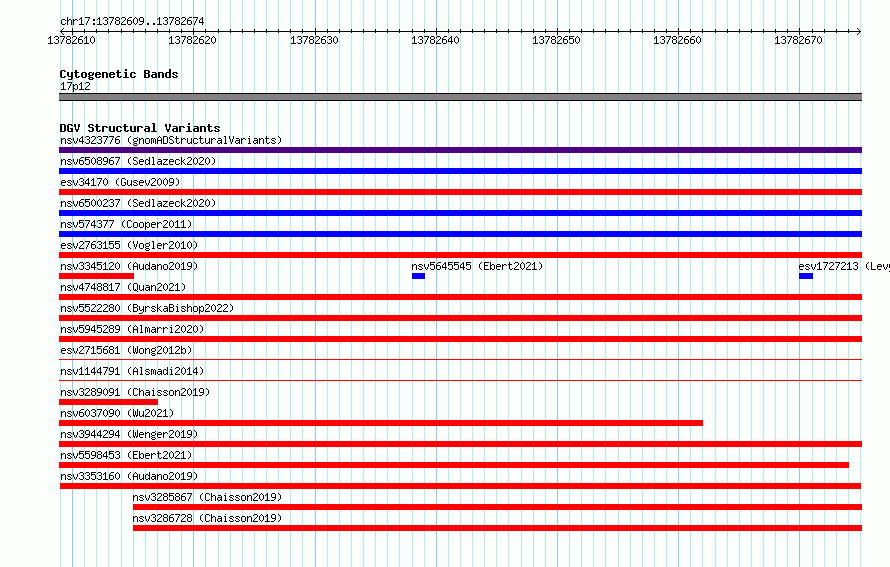Open nsv3944294 (Wenger2019) variant label

coord(129,434)
